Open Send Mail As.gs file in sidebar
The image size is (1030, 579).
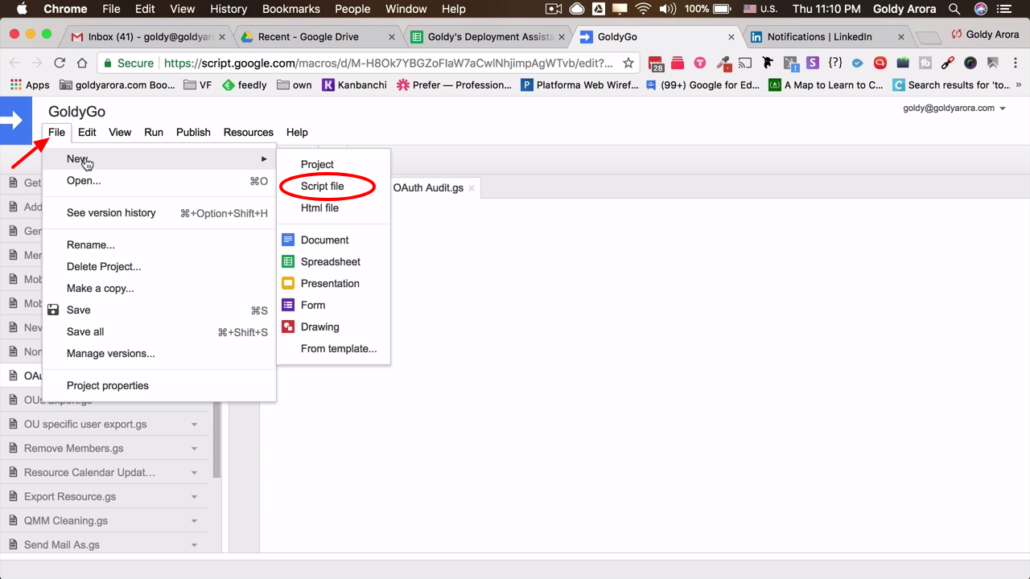(62, 545)
